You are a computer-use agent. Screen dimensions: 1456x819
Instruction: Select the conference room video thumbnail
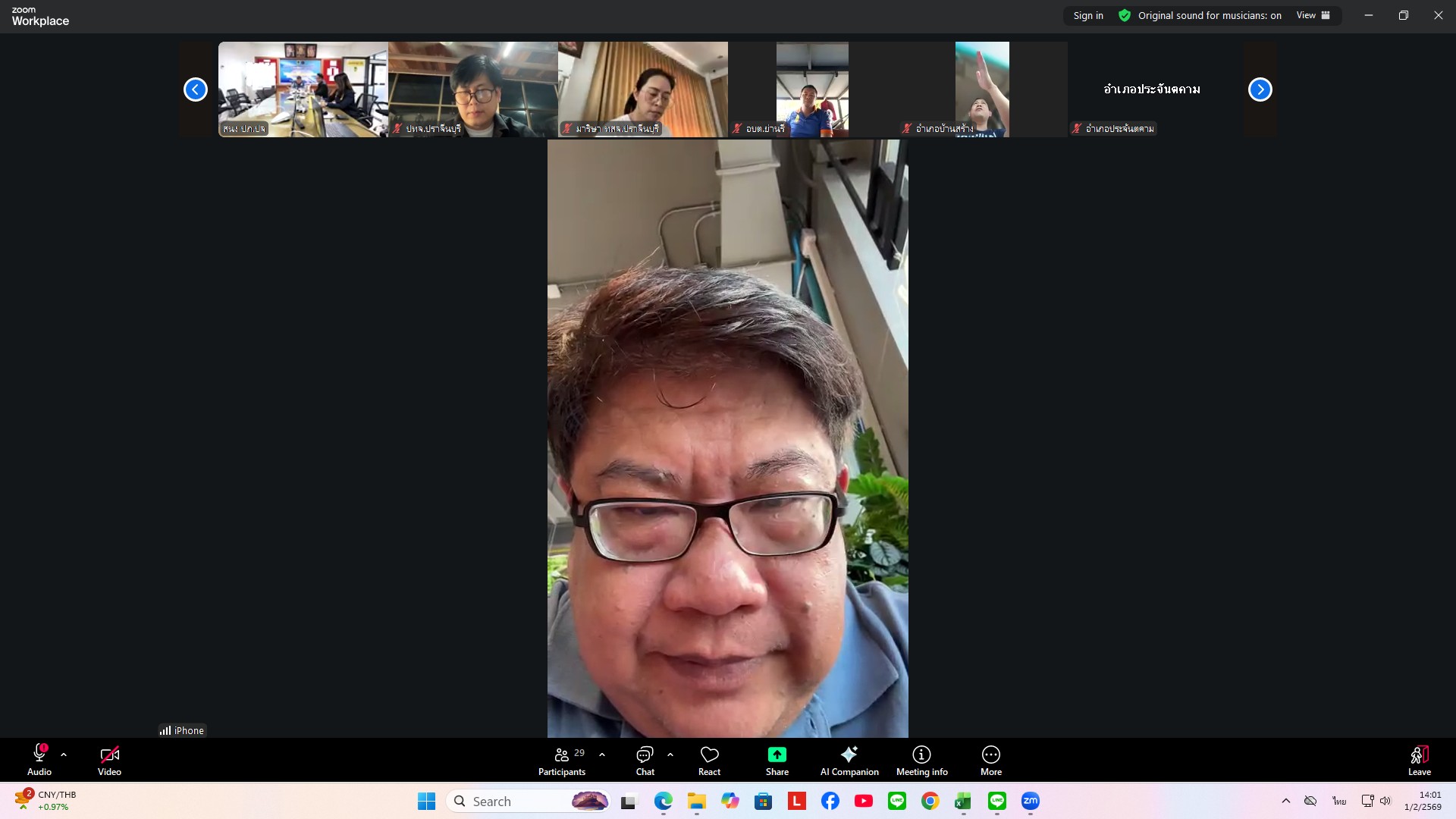(x=303, y=89)
